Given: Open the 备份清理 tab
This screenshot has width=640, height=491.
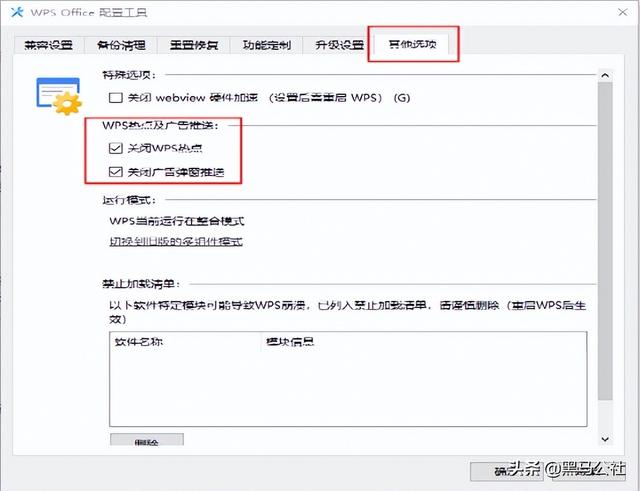Looking at the screenshot, I should 121,45.
